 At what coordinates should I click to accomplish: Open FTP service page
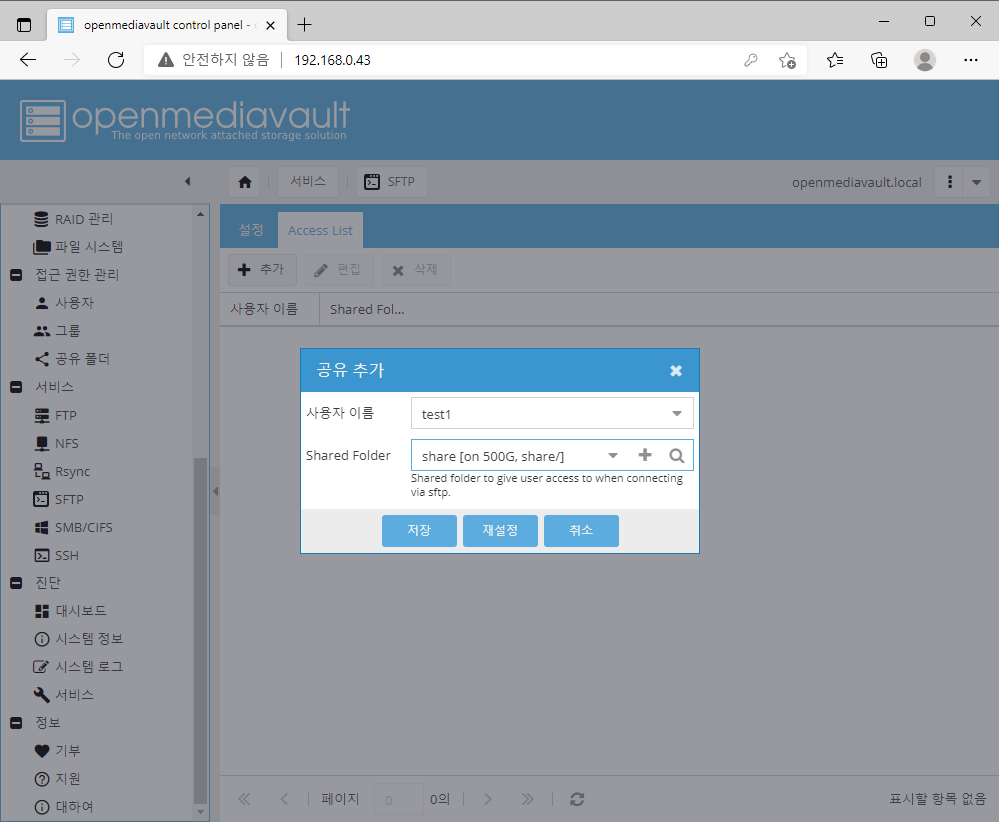(x=55, y=416)
